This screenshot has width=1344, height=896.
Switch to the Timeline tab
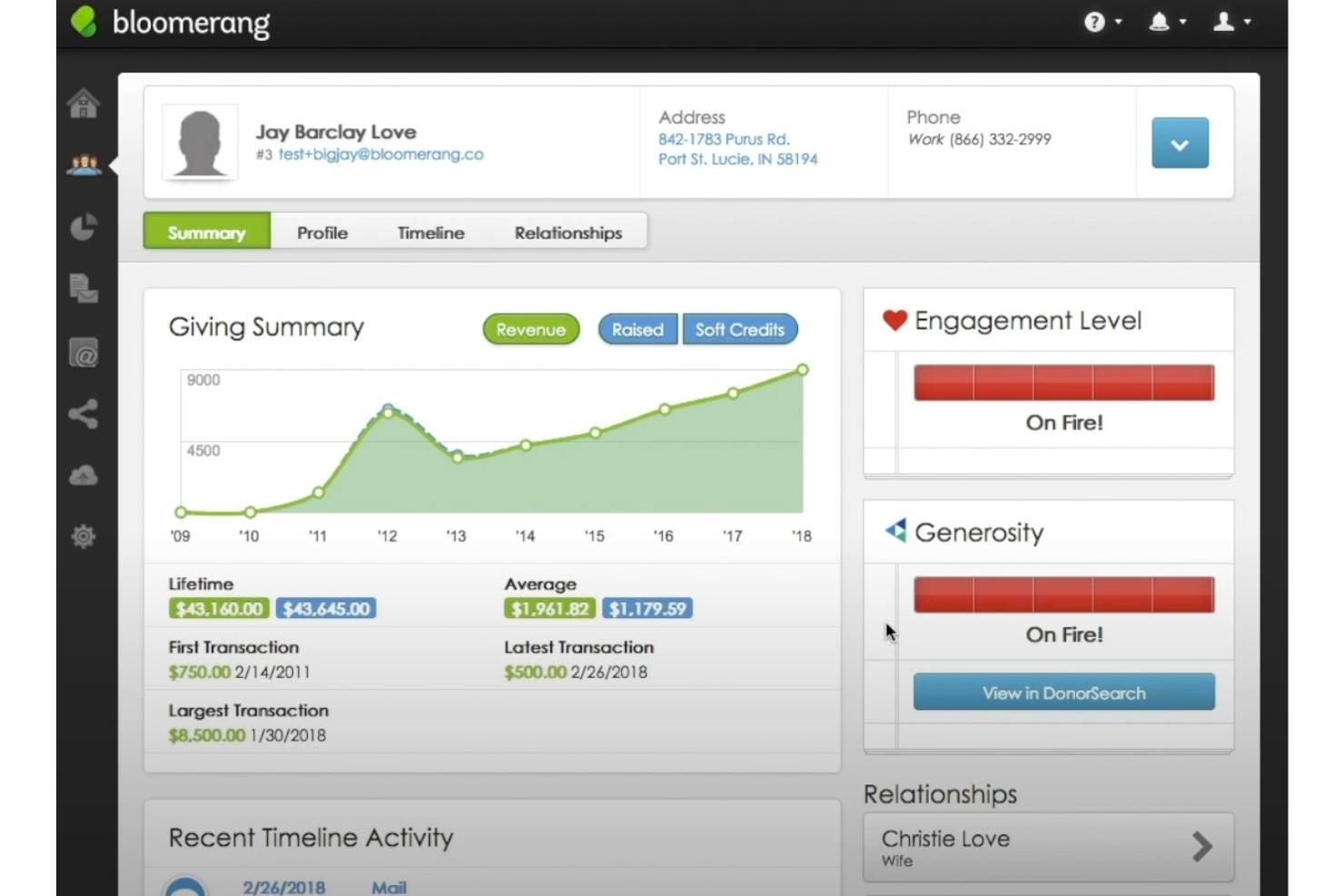pos(430,232)
